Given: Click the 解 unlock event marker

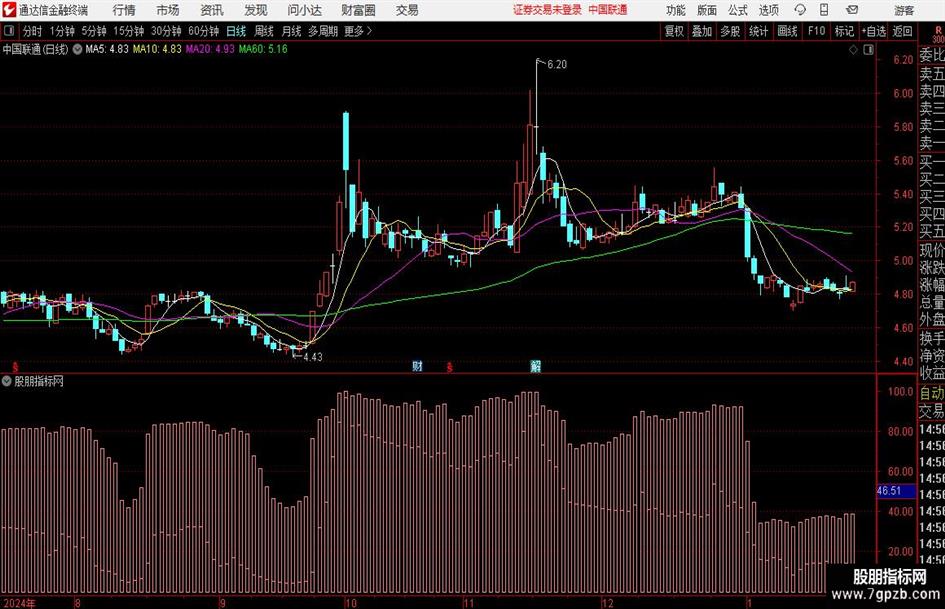Looking at the screenshot, I should click(x=535, y=366).
